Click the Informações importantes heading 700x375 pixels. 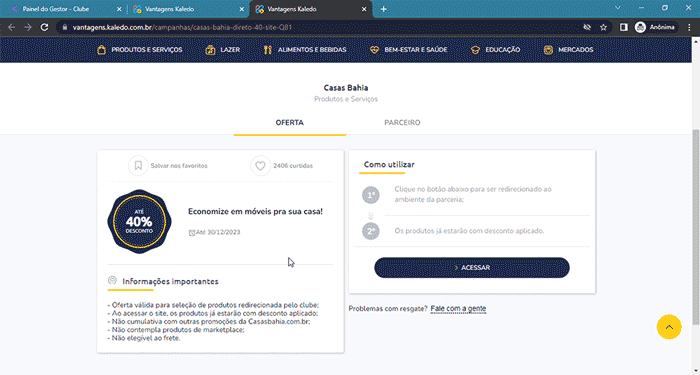click(x=170, y=282)
